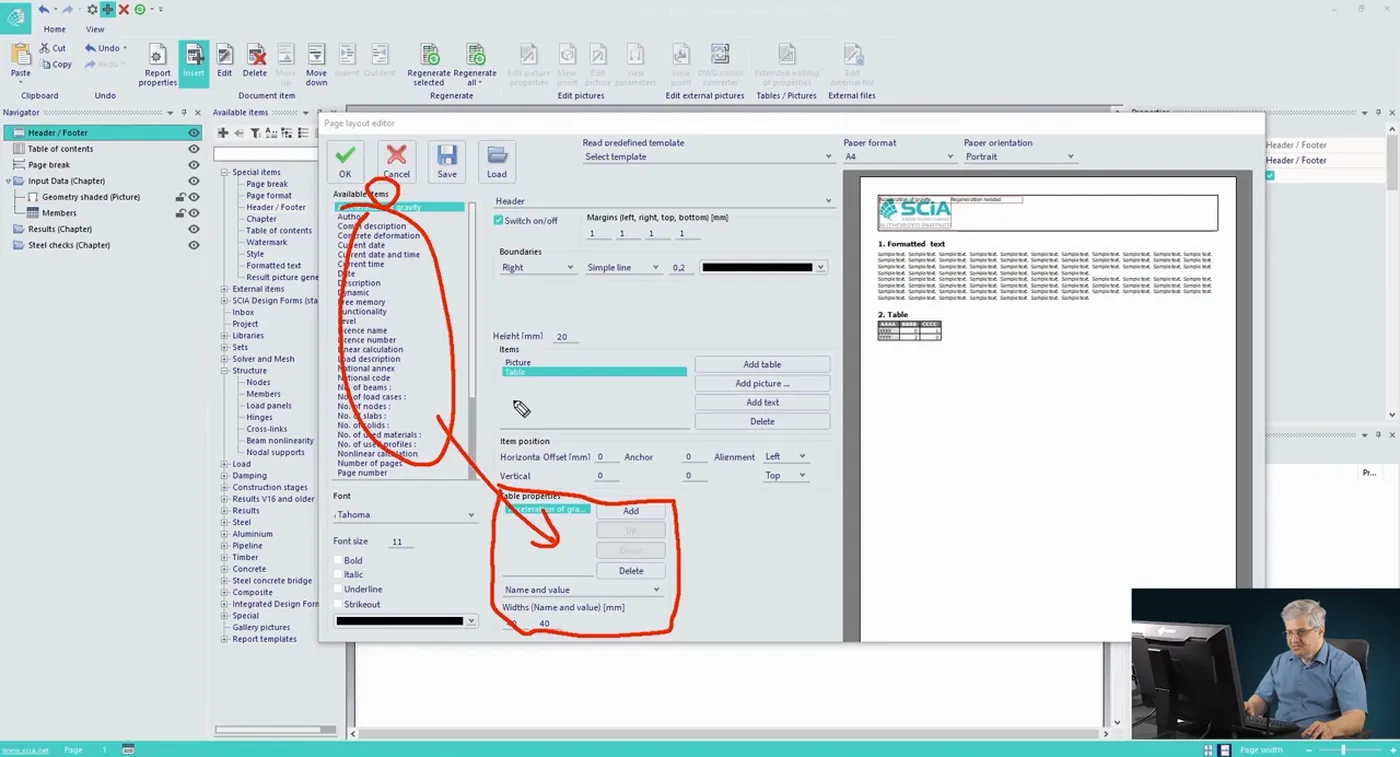Click the Add picture ... button

tap(762, 384)
